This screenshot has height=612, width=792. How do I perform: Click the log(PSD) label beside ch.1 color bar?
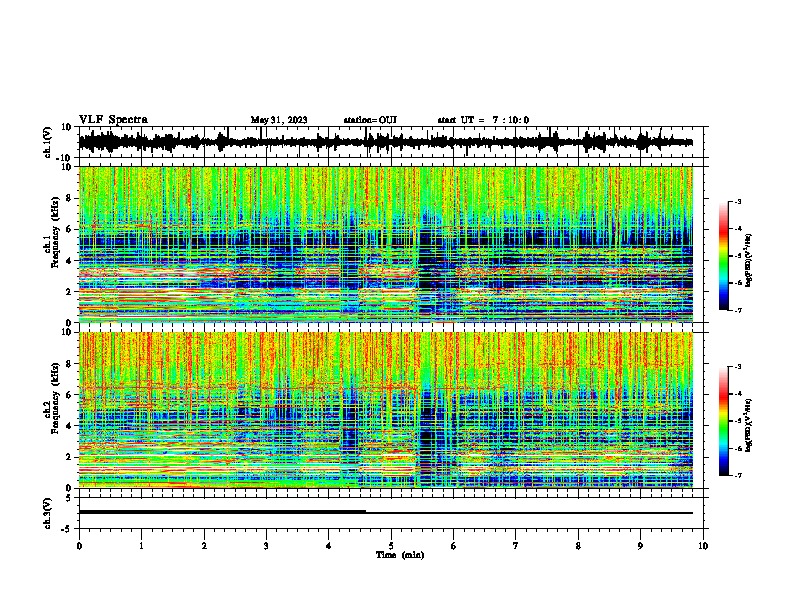coord(749,260)
